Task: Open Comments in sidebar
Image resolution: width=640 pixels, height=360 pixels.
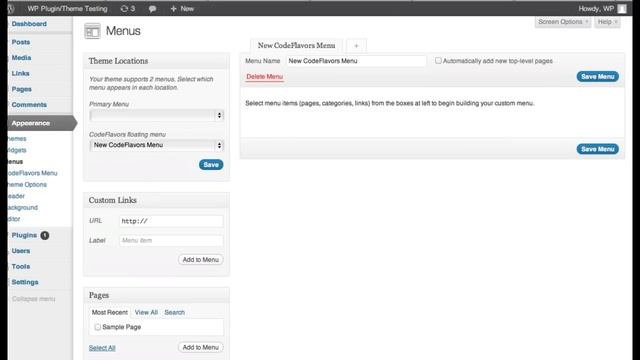Action: click(x=29, y=104)
